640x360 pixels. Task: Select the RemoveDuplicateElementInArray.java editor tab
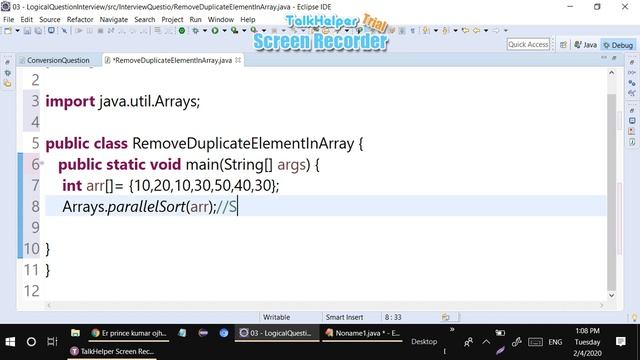coord(172,60)
